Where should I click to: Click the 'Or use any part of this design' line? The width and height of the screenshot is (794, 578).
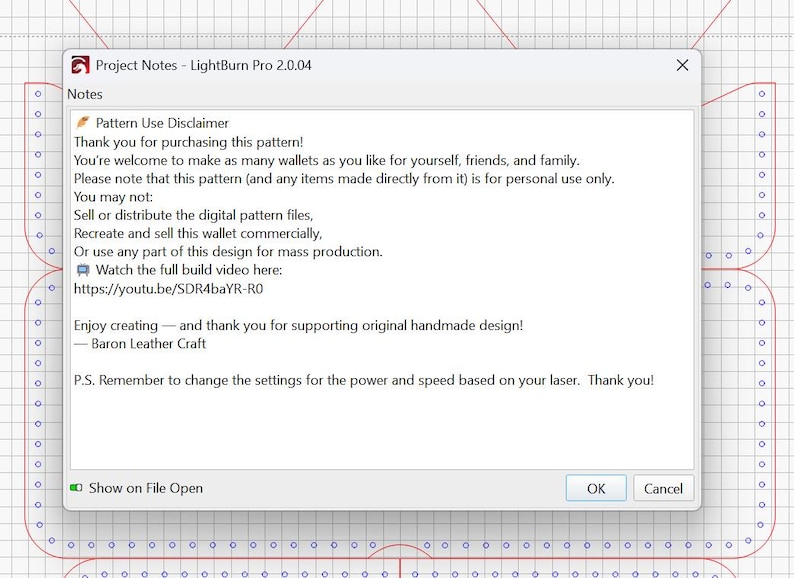click(228, 252)
